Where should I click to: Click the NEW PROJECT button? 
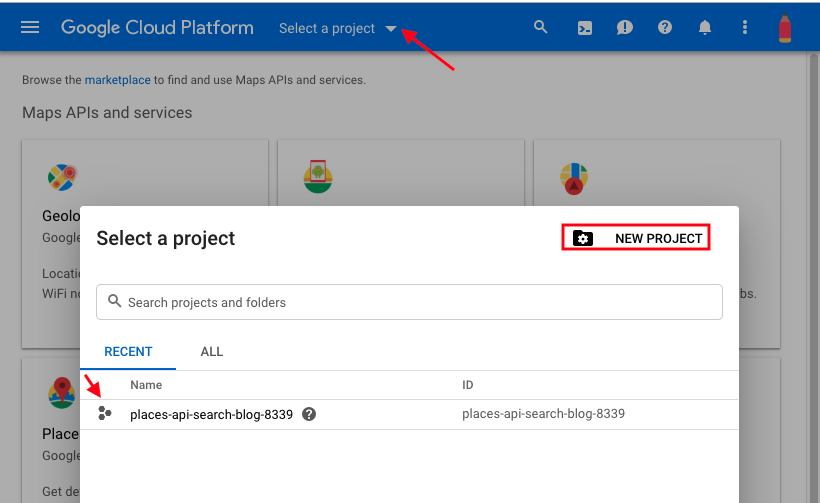click(636, 238)
